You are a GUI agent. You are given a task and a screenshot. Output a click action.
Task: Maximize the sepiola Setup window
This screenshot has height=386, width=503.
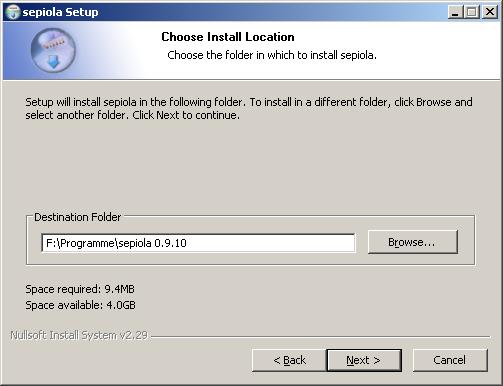[x=472, y=12]
